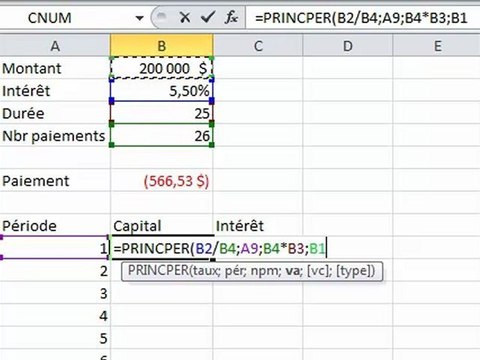
Task: Click the cell with value 25
Action: pyautogui.click(x=162, y=113)
